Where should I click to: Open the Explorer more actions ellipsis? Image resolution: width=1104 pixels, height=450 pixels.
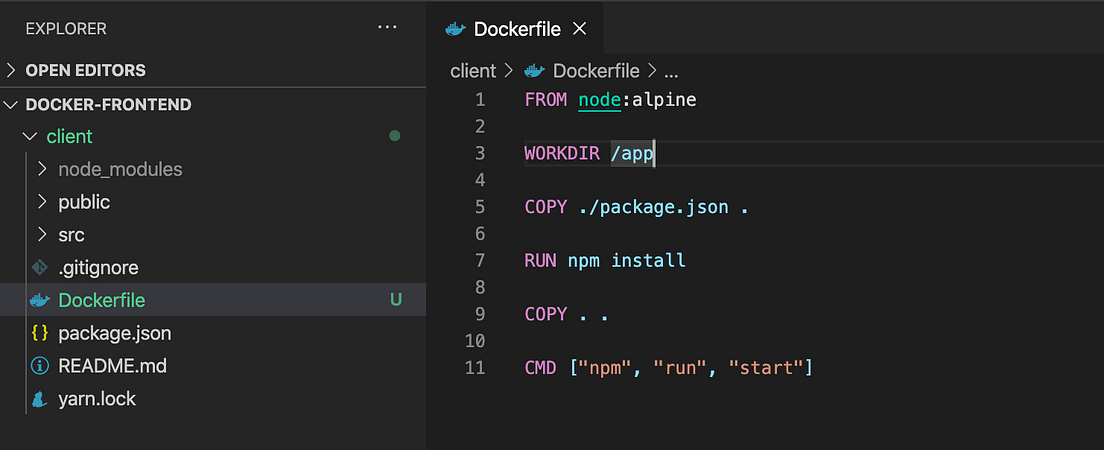387,27
